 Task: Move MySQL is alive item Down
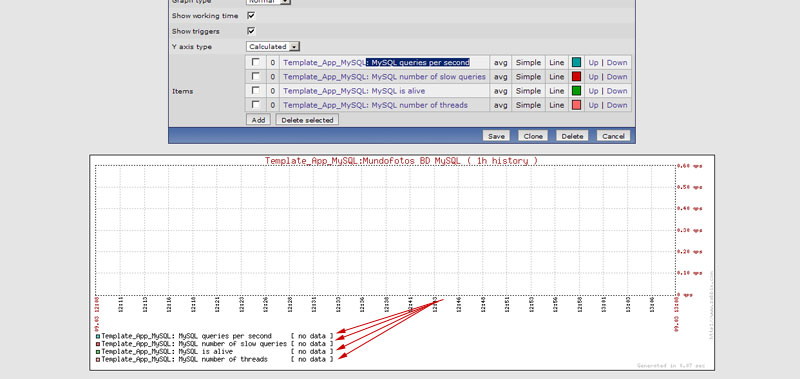point(617,91)
